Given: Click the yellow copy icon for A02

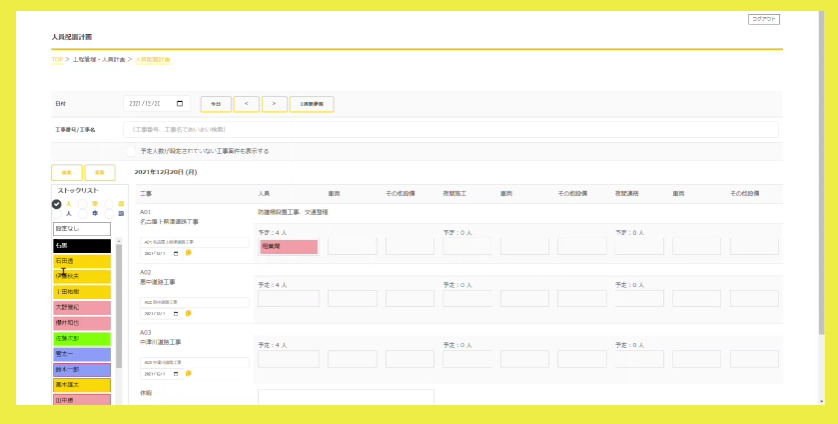Looking at the screenshot, I should click(188, 313).
